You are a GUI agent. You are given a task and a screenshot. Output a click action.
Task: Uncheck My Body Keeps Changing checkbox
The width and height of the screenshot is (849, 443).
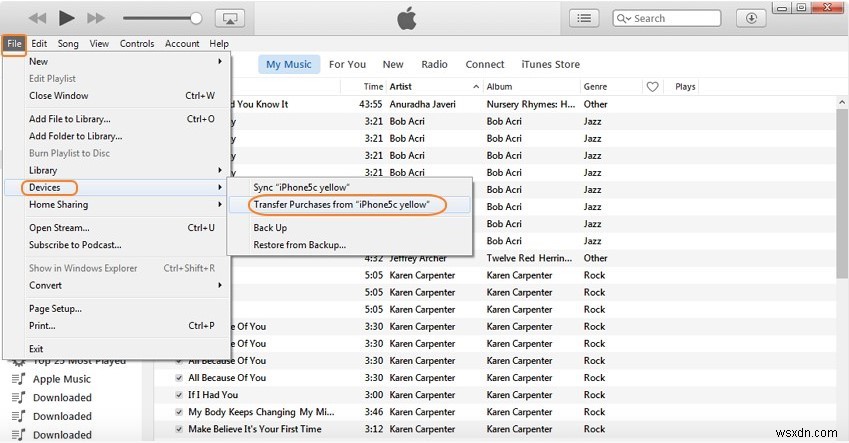pos(179,413)
